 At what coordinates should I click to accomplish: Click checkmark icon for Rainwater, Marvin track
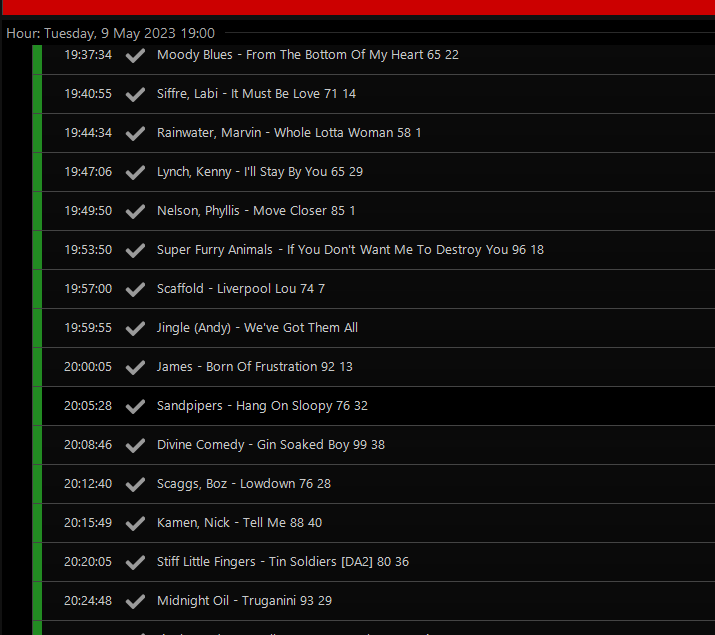[x=135, y=134]
